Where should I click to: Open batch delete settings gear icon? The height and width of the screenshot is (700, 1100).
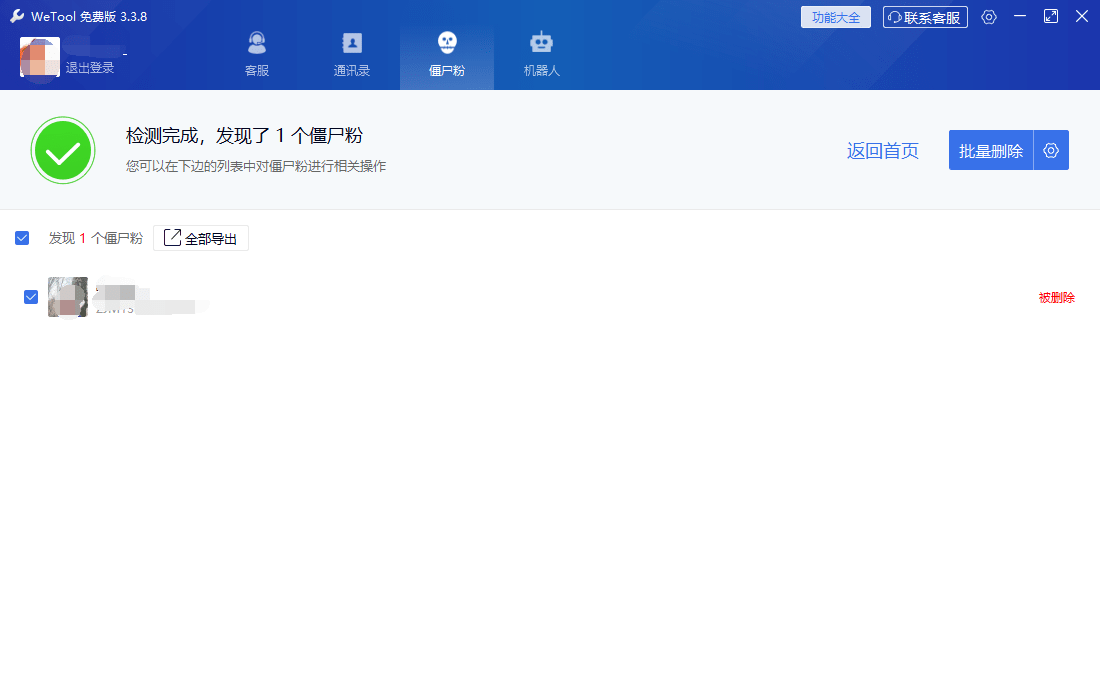pyautogui.click(x=1051, y=150)
